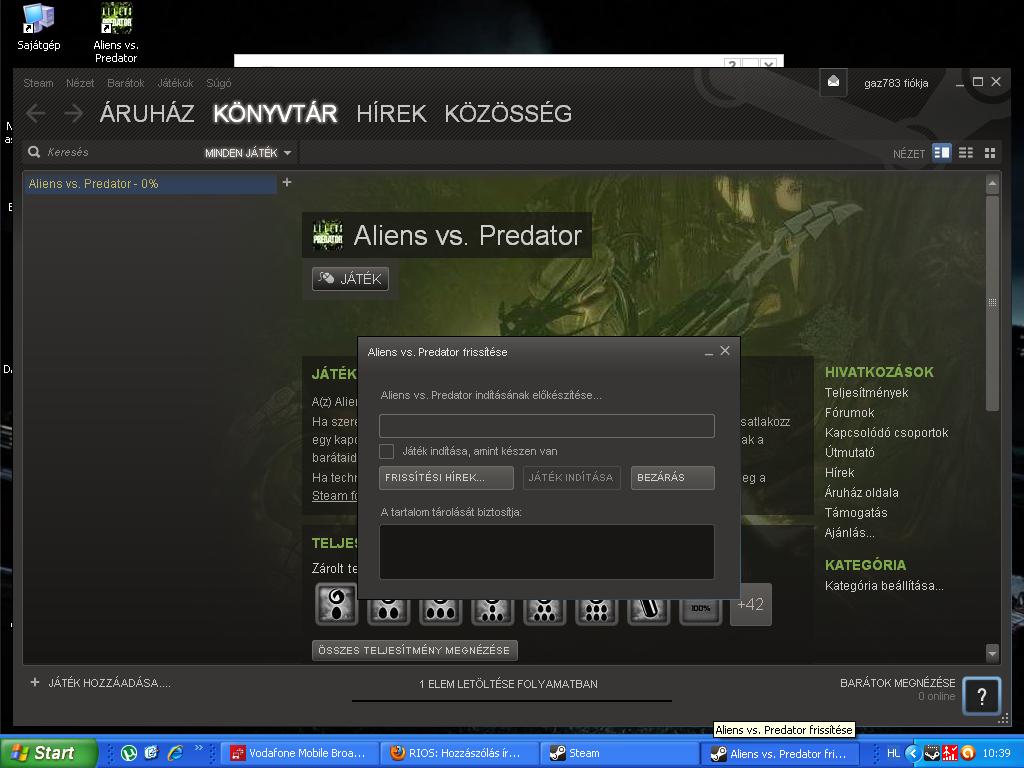Open the Barátok menu
Viewport: 1024px width, 768px height.
pyautogui.click(x=125, y=83)
